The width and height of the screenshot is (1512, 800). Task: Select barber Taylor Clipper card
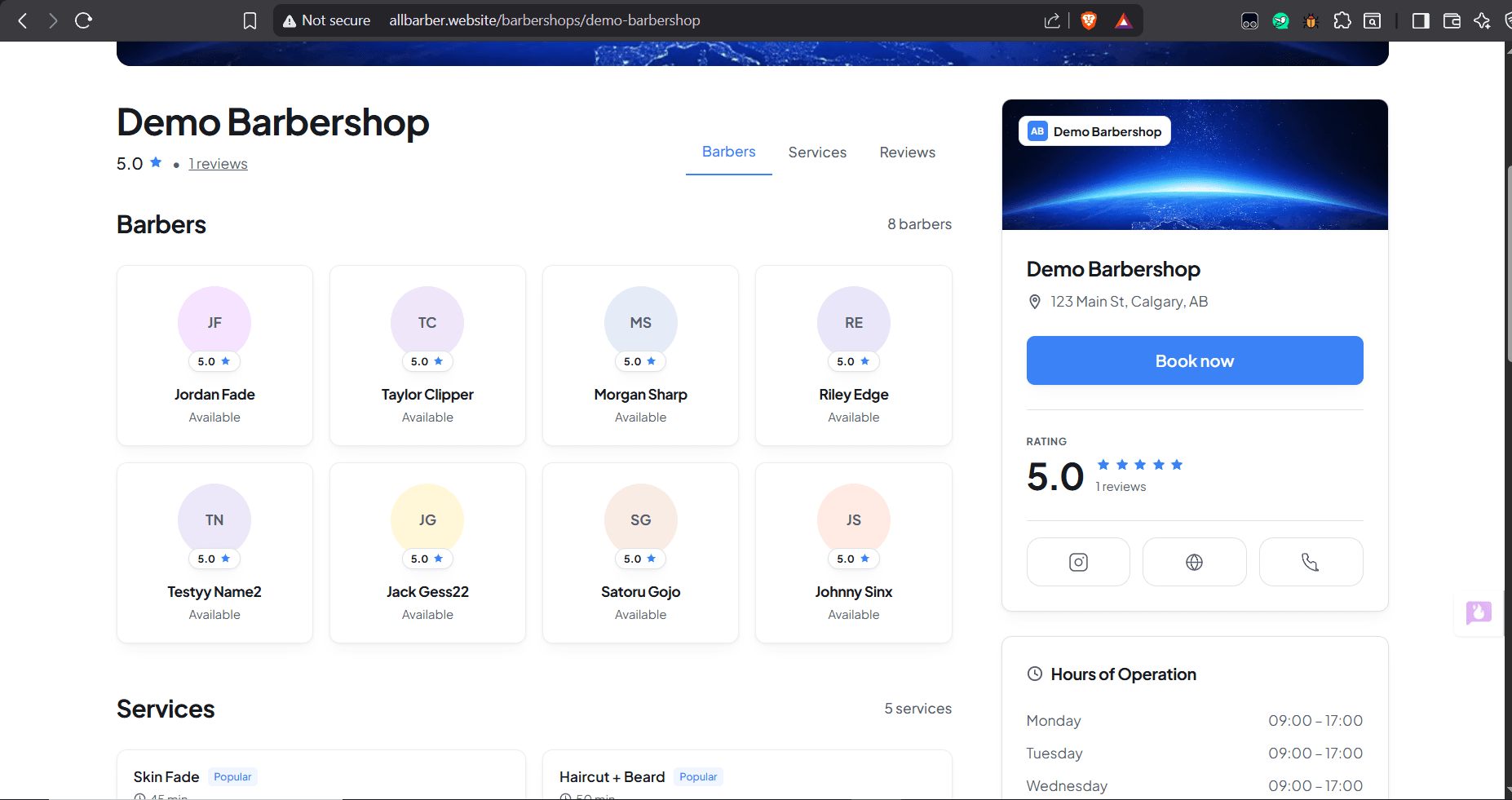click(427, 356)
